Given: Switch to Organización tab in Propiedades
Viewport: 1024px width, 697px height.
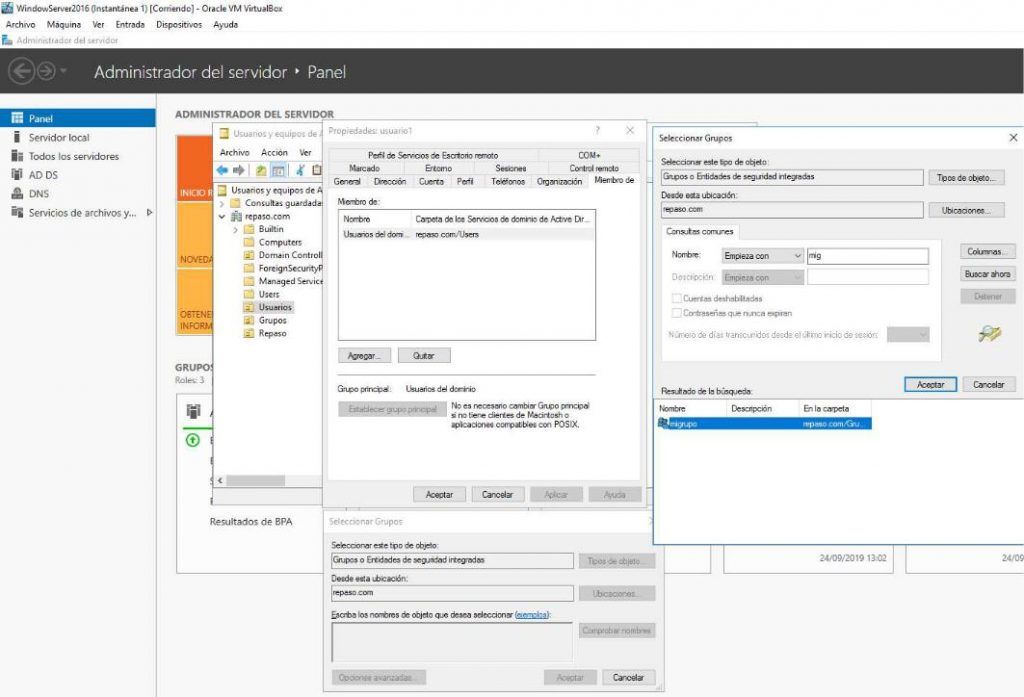Looking at the screenshot, I should 559,182.
